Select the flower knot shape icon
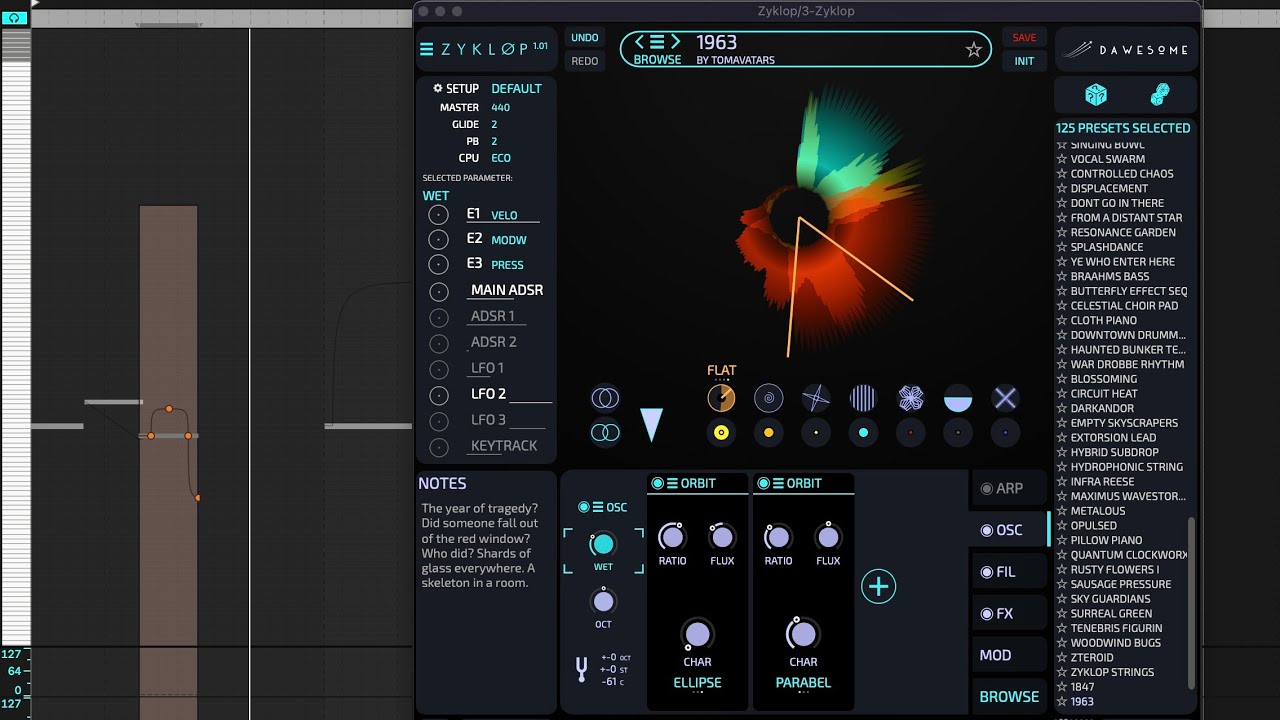 [910, 398]
